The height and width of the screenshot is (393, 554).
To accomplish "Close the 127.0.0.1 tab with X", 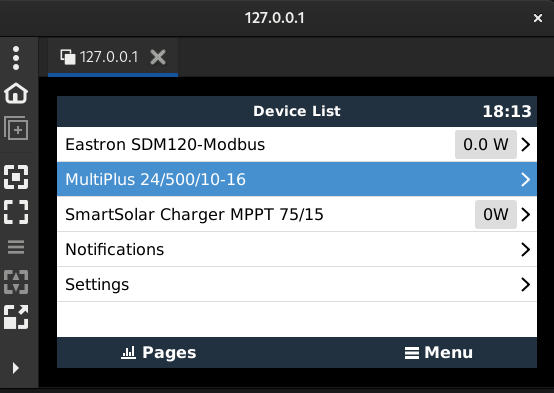I will pyautogui.click(x=158, y=57).
